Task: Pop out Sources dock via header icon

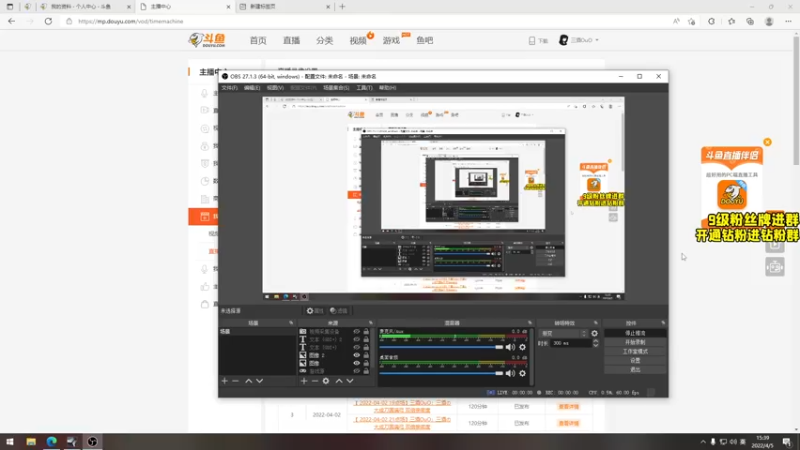Action: pyautogui.click(x=371, y=323)
